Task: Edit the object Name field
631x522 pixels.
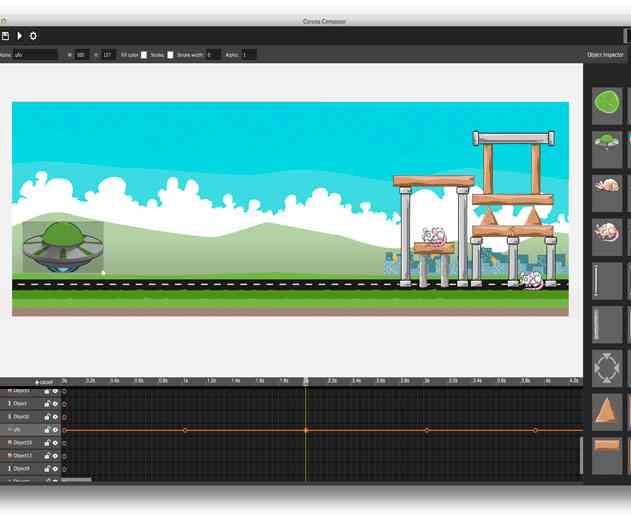Action: tap(35, 54)
